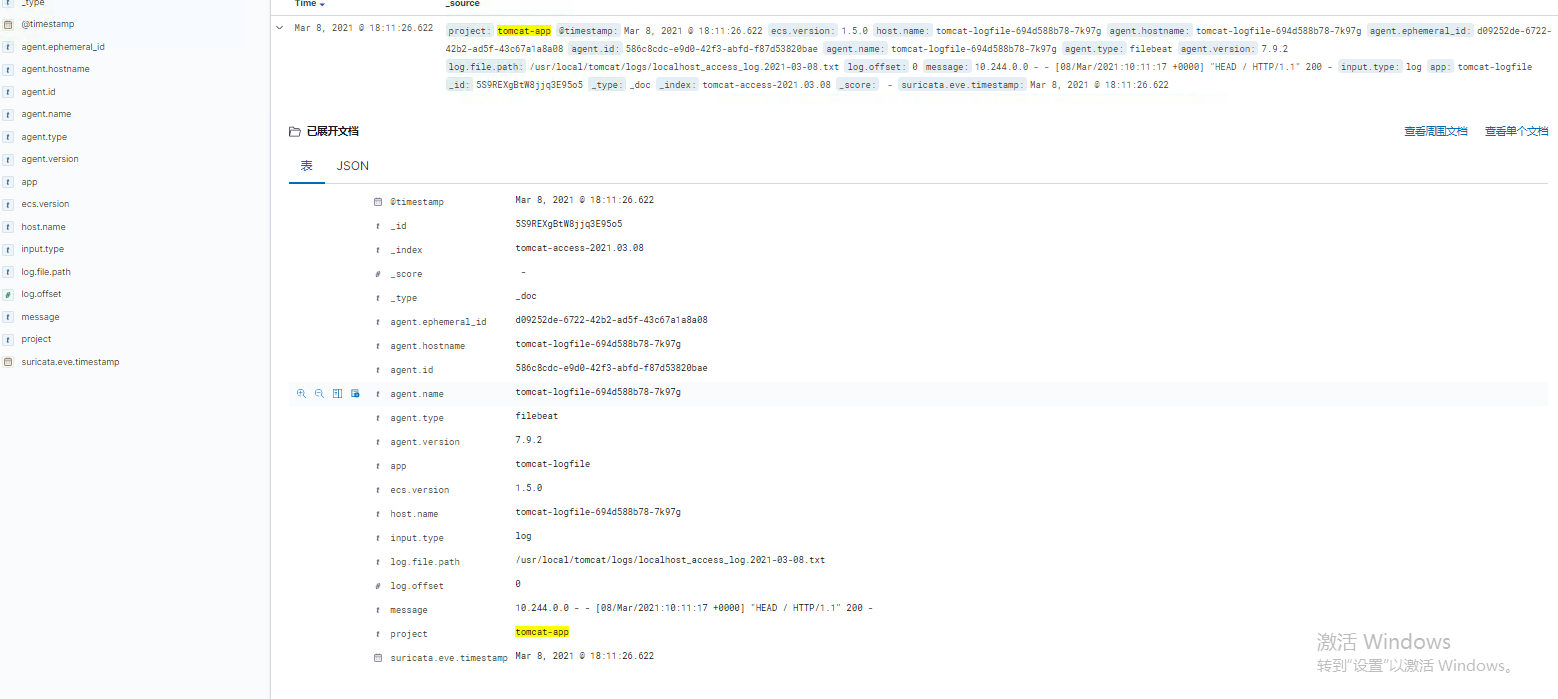
Task: Click the host.name field label in table
Action: click(414, 514)
